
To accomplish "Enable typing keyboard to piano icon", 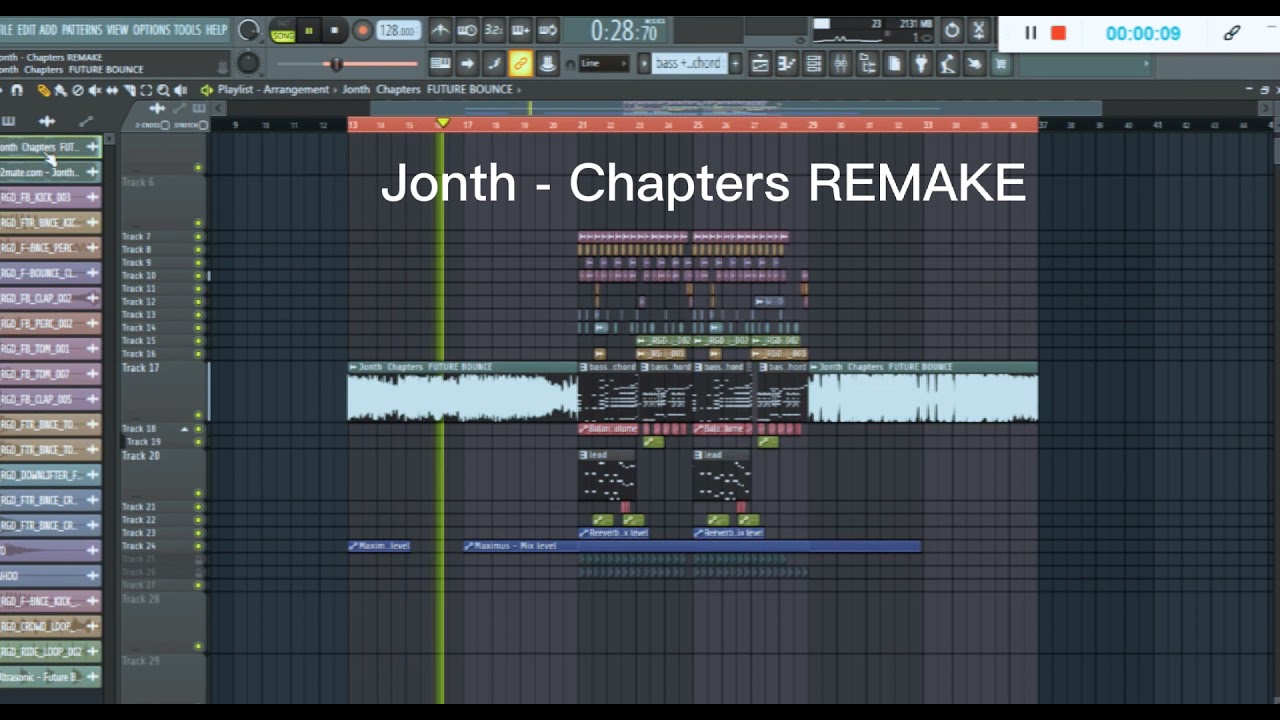I will point(441,64).
